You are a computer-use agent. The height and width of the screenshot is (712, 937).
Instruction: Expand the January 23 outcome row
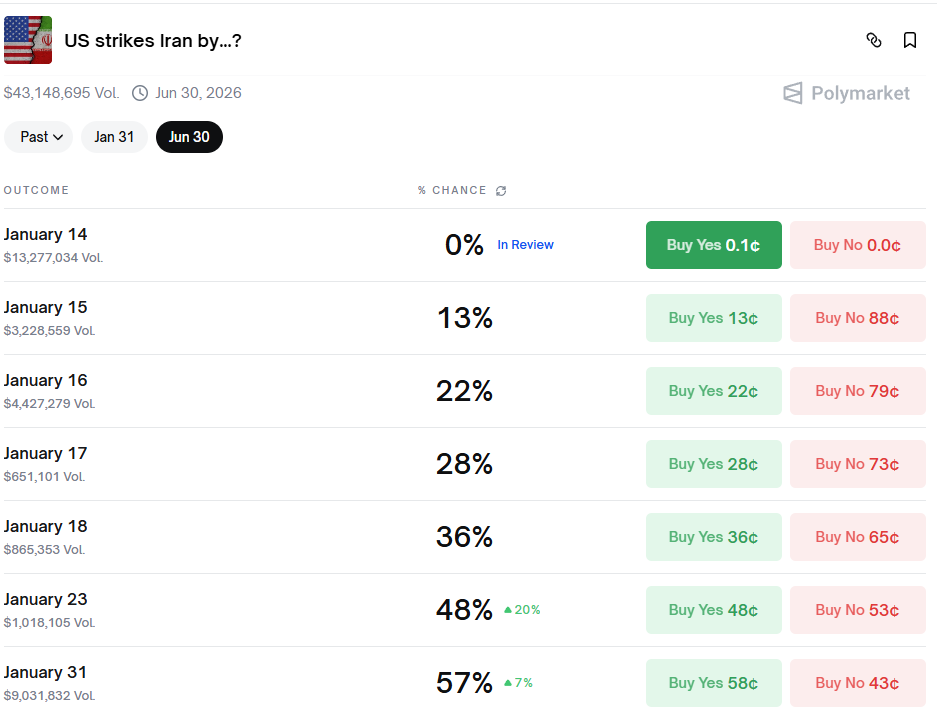200,610
